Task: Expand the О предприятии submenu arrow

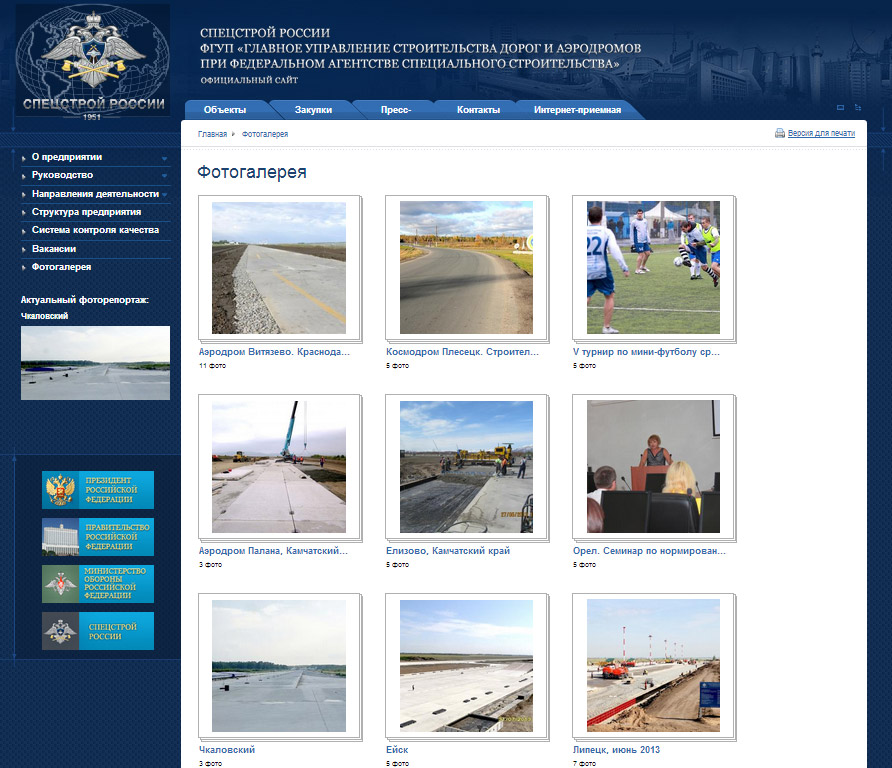Action: (x=164, y=158)
